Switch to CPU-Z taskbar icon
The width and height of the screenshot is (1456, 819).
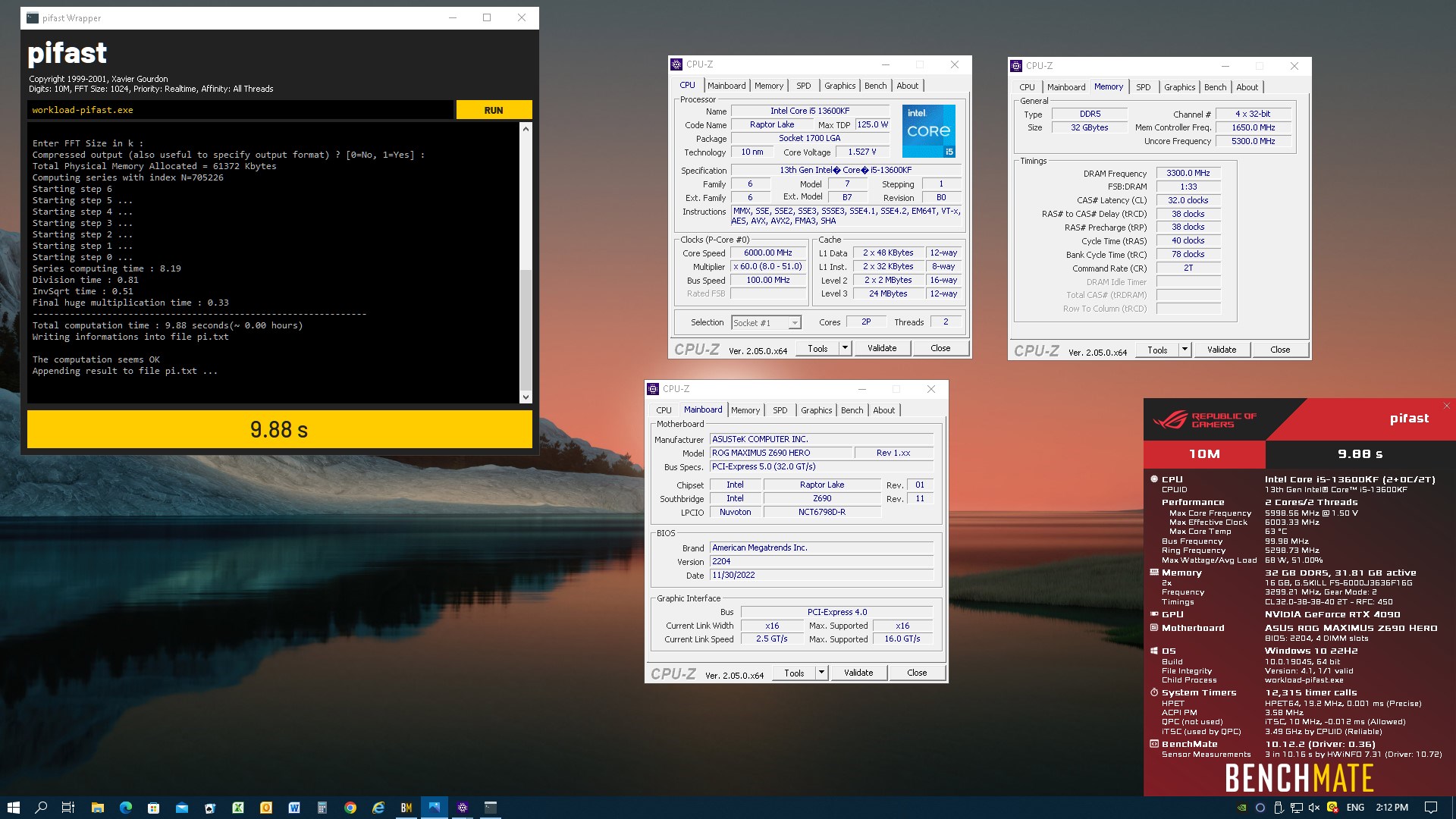[x=463, y=808]
